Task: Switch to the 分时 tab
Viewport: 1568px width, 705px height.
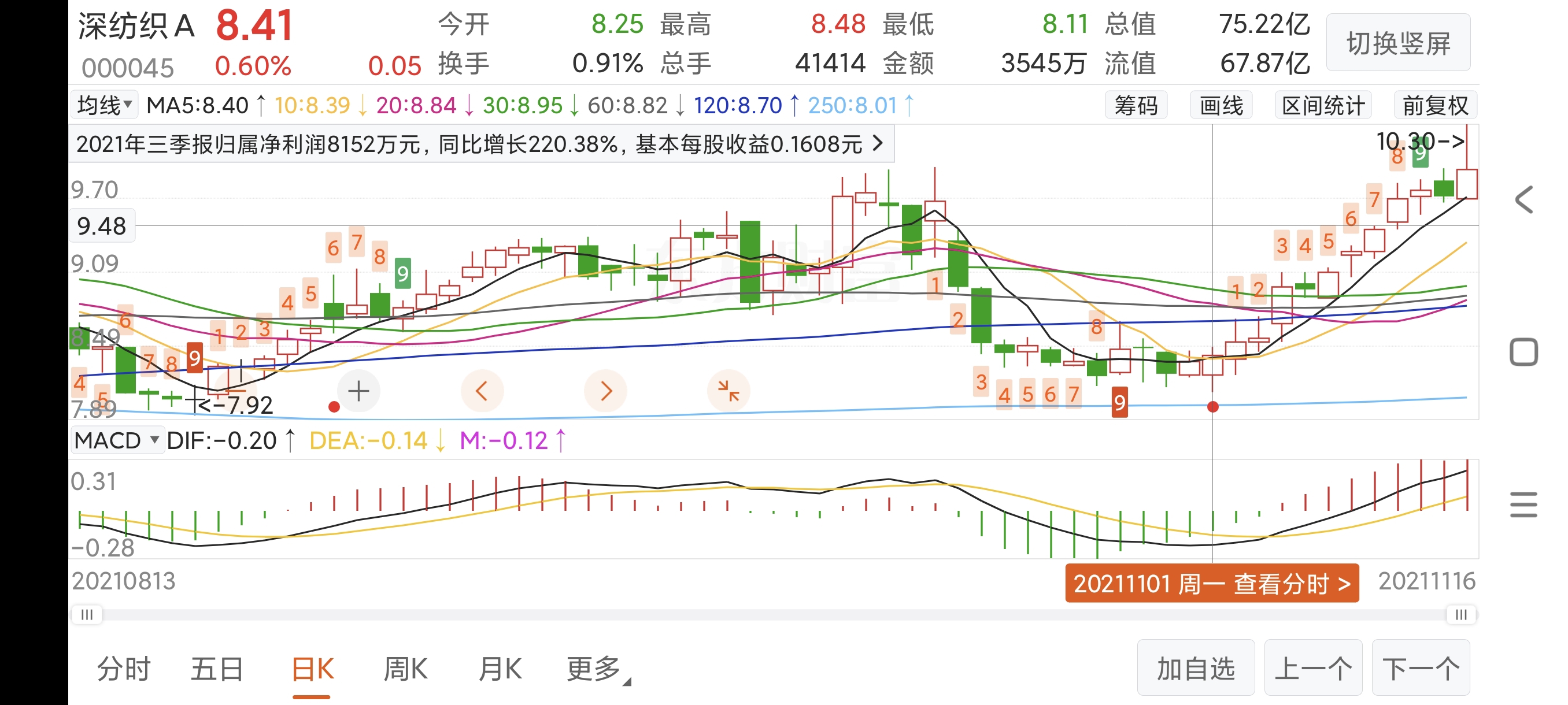Action: pyautogui.click(x=124, y=669)
